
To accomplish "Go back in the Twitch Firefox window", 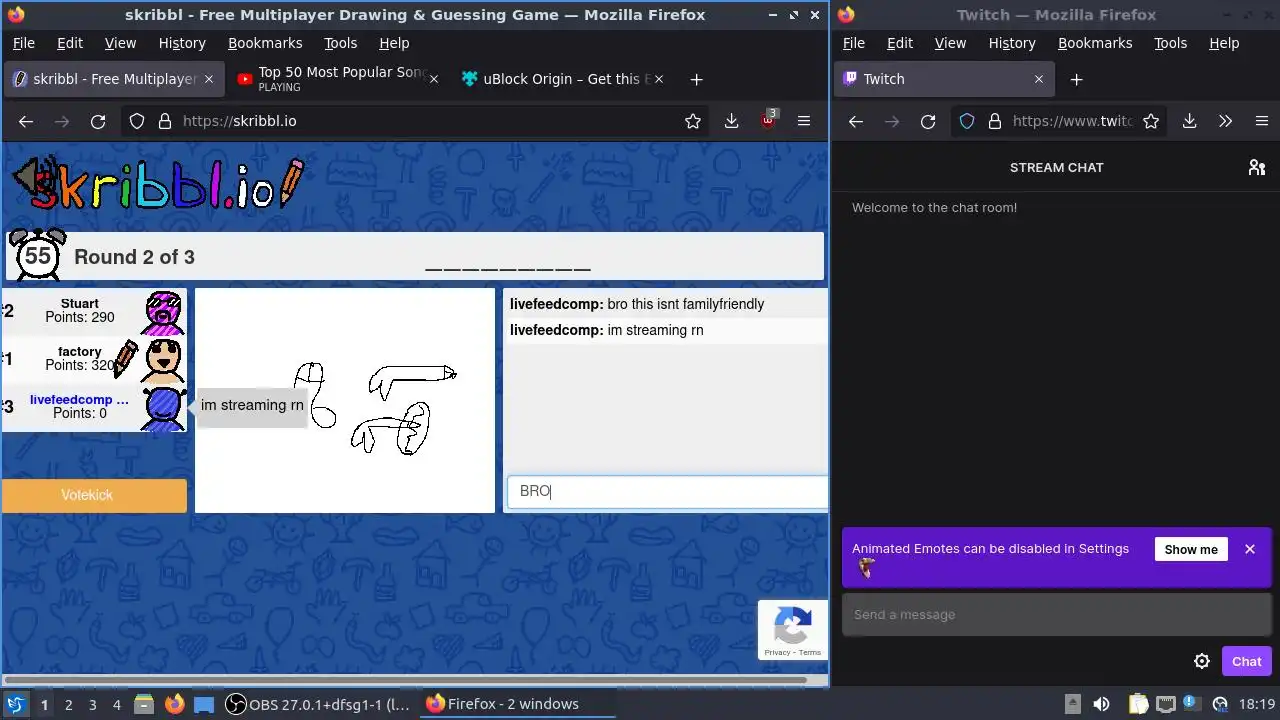I will (855, 121).
